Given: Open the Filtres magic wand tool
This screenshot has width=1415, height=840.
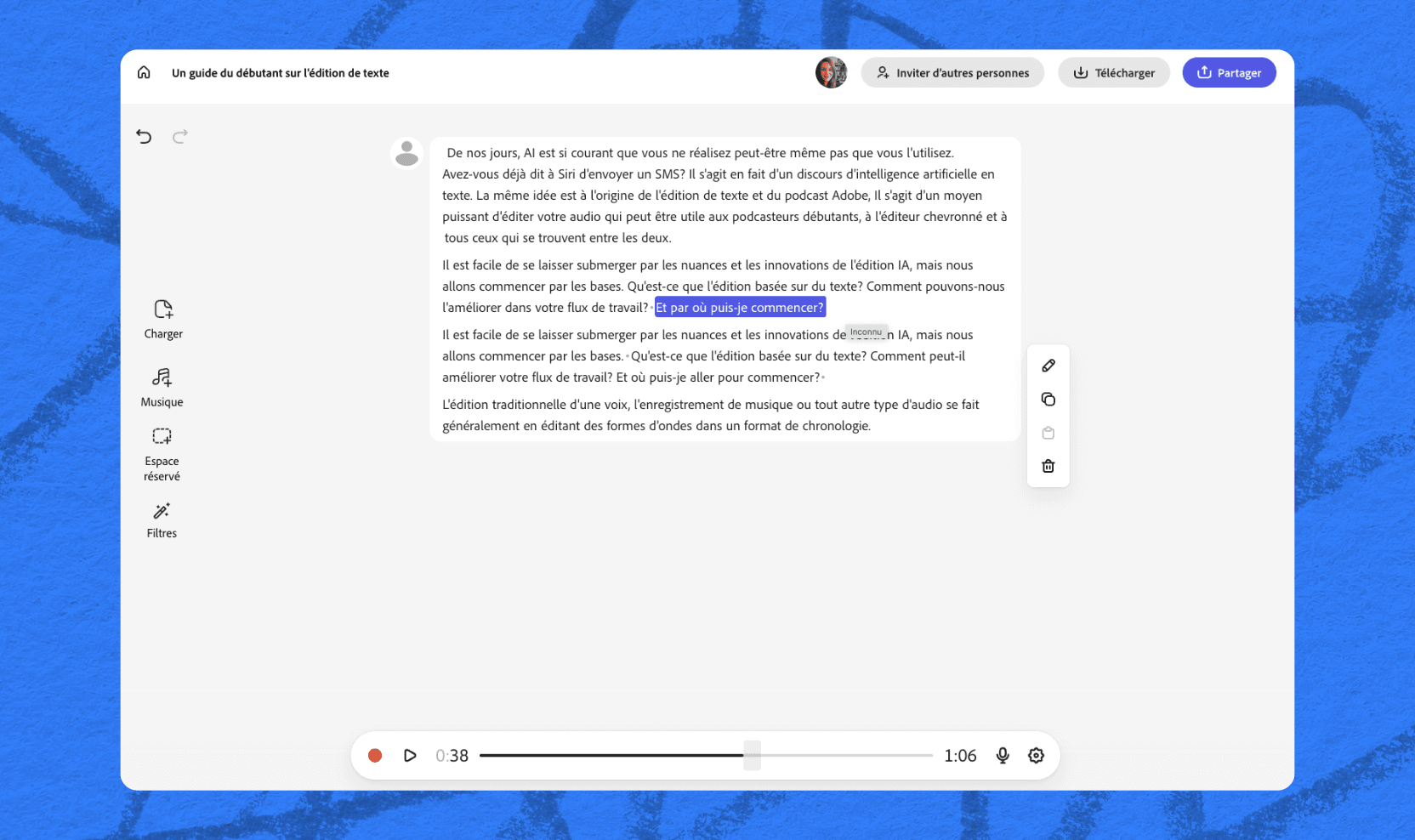Looking at the screenshot, I should point(162,520).
